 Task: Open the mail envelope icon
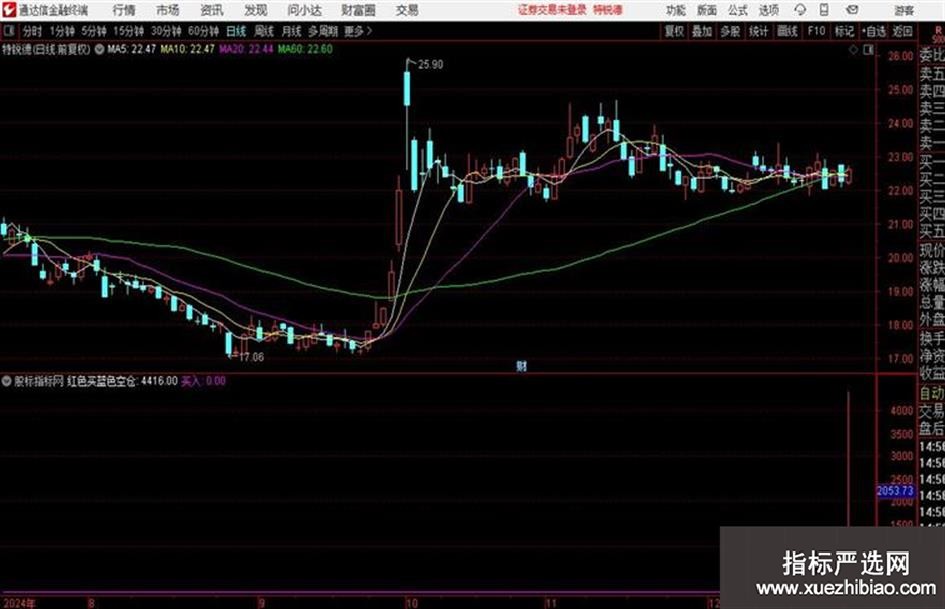coord(852,10)
